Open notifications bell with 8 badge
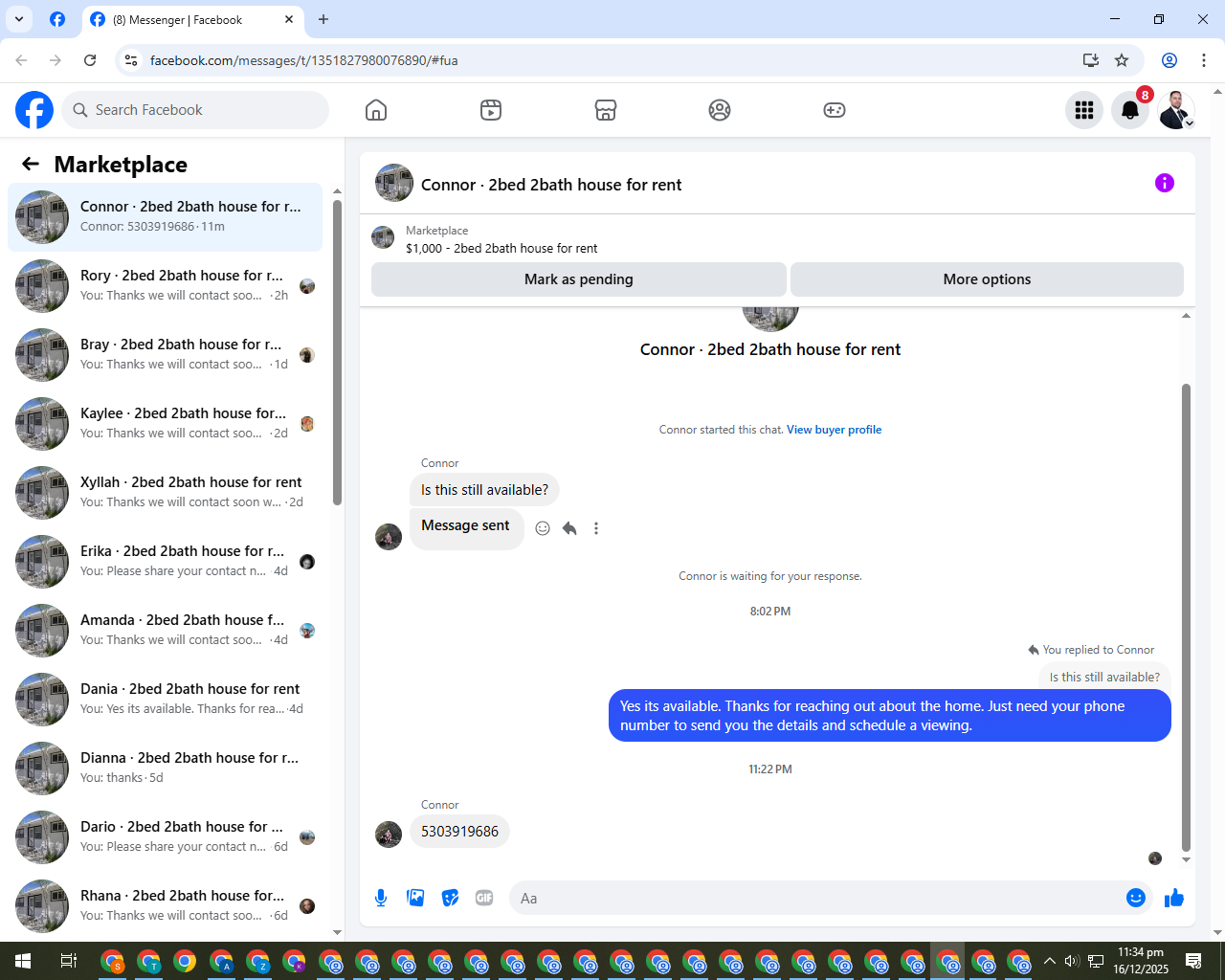 click(1130, 110)
